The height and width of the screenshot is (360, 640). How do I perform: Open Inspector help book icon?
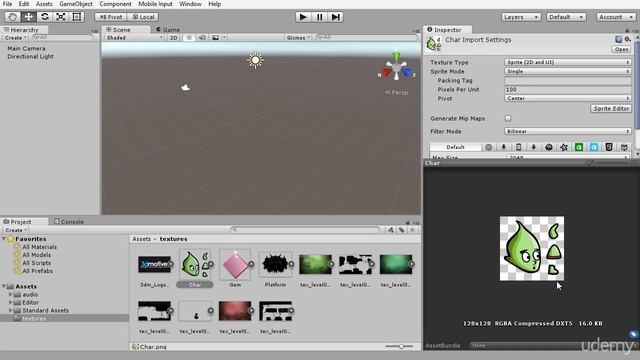[619, 39]
